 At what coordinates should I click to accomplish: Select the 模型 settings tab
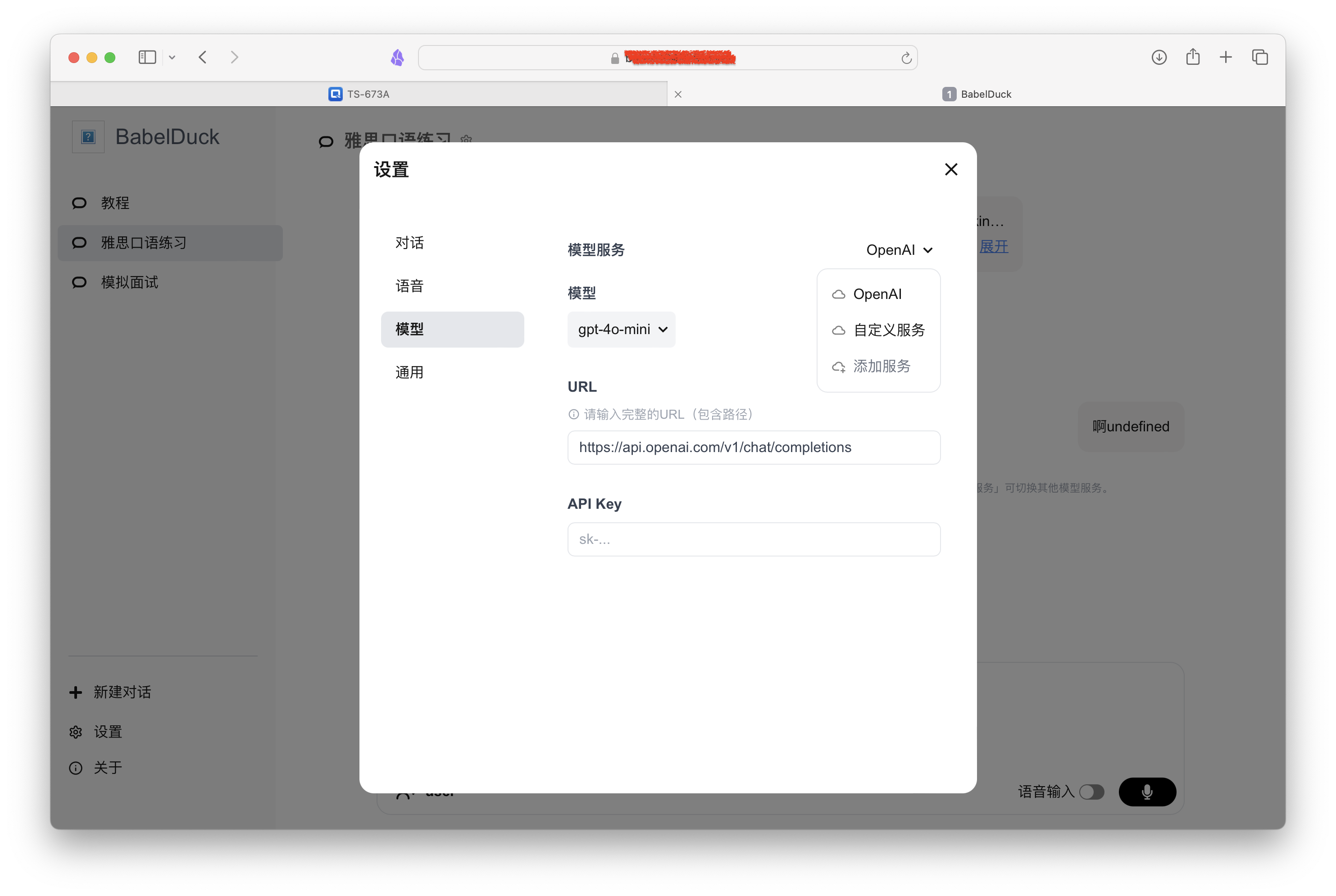(452, 329)
